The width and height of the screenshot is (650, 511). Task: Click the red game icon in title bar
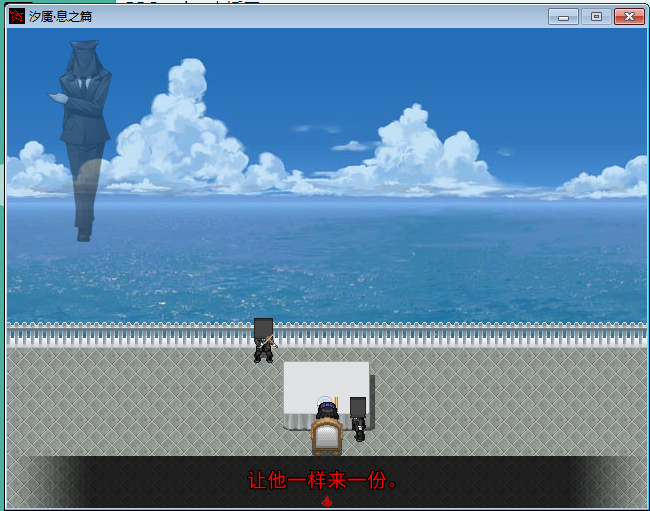17,16
